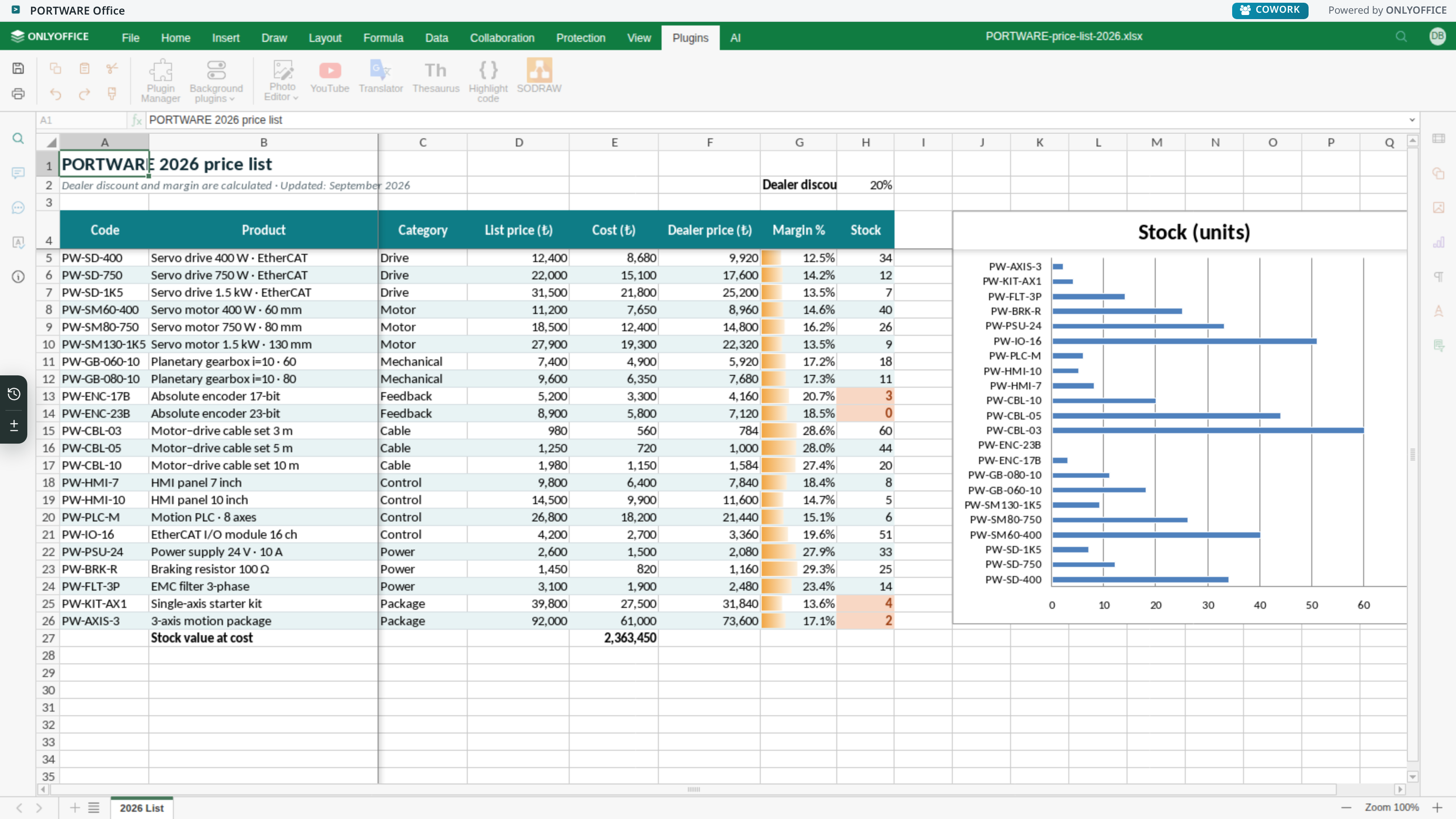
Task: Click the Print icon
Action: 18,94
